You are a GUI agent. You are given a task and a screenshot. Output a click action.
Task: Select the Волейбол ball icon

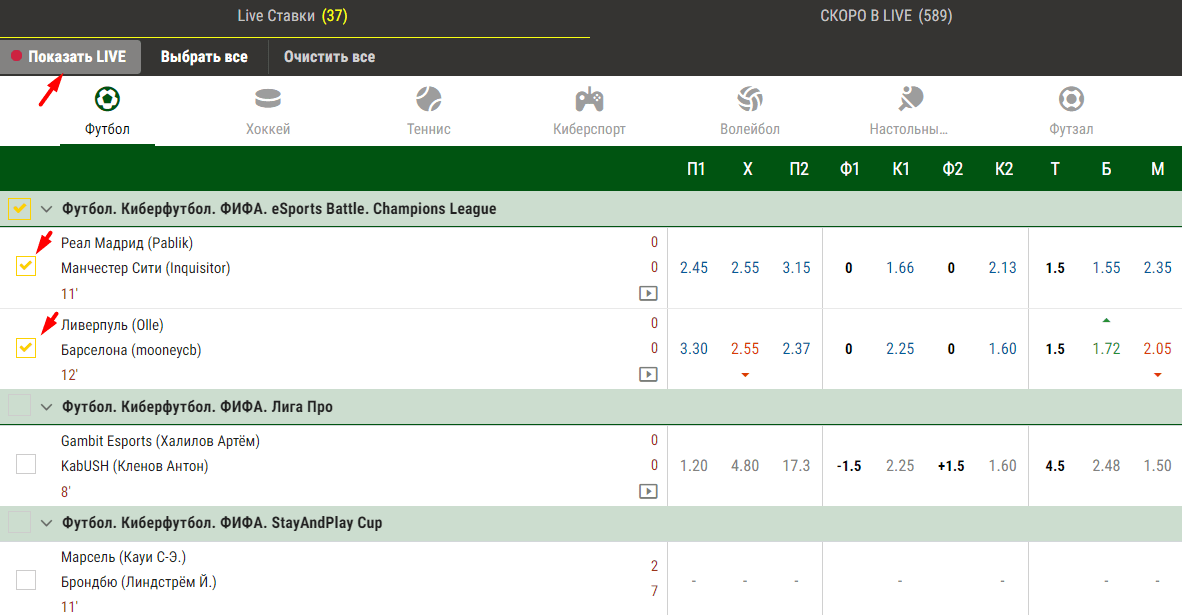click(749, 99)
